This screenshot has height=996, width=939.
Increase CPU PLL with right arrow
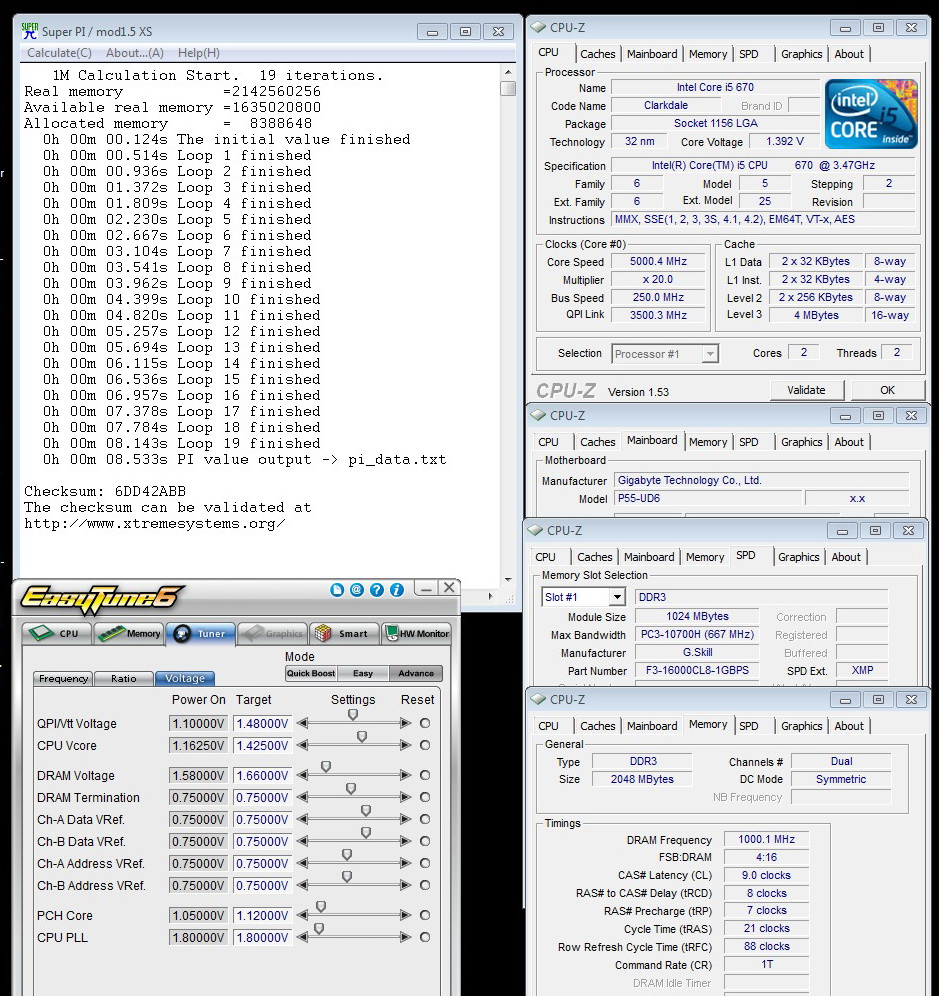coord(405,937)
